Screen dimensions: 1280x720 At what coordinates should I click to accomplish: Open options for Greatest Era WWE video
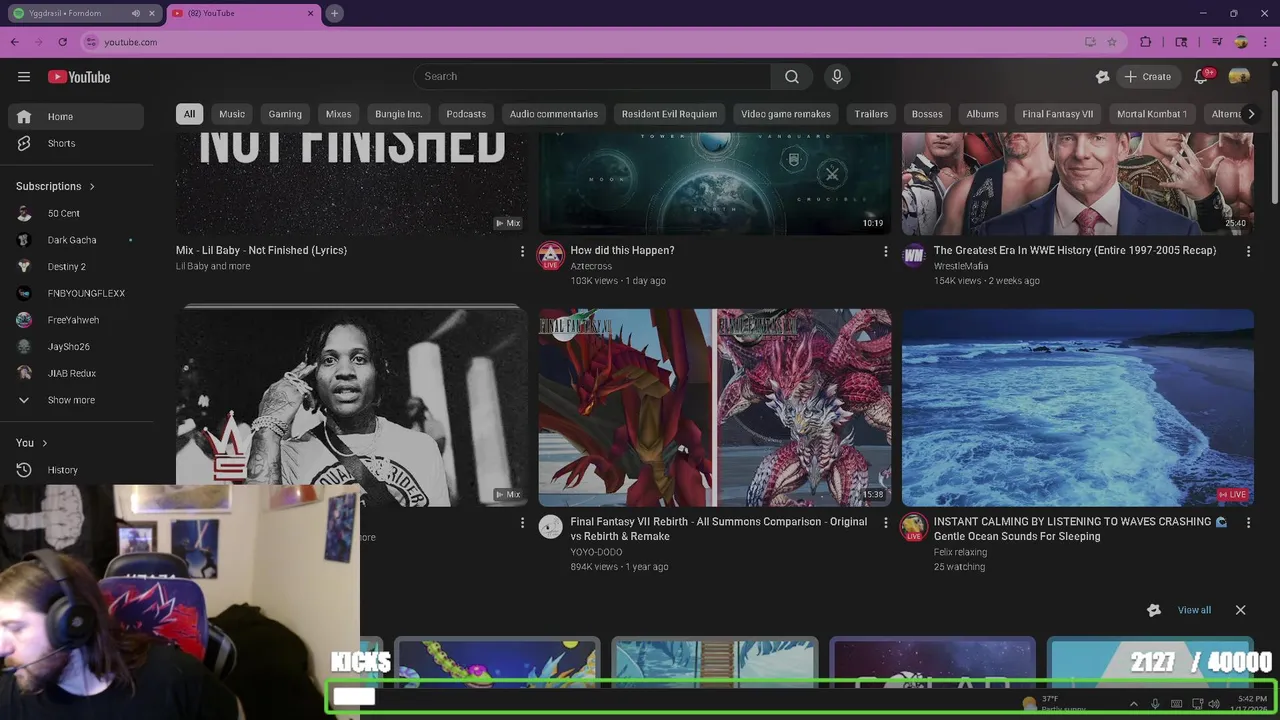[1248, 251]
